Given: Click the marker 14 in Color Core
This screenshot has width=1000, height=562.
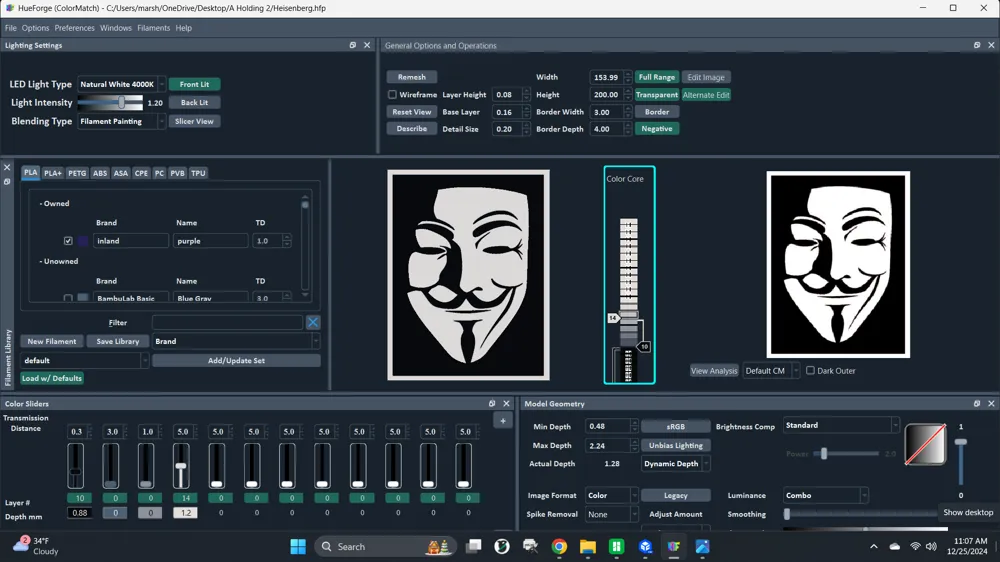Looking at the screenshot, I should click(x=613, y=318).
